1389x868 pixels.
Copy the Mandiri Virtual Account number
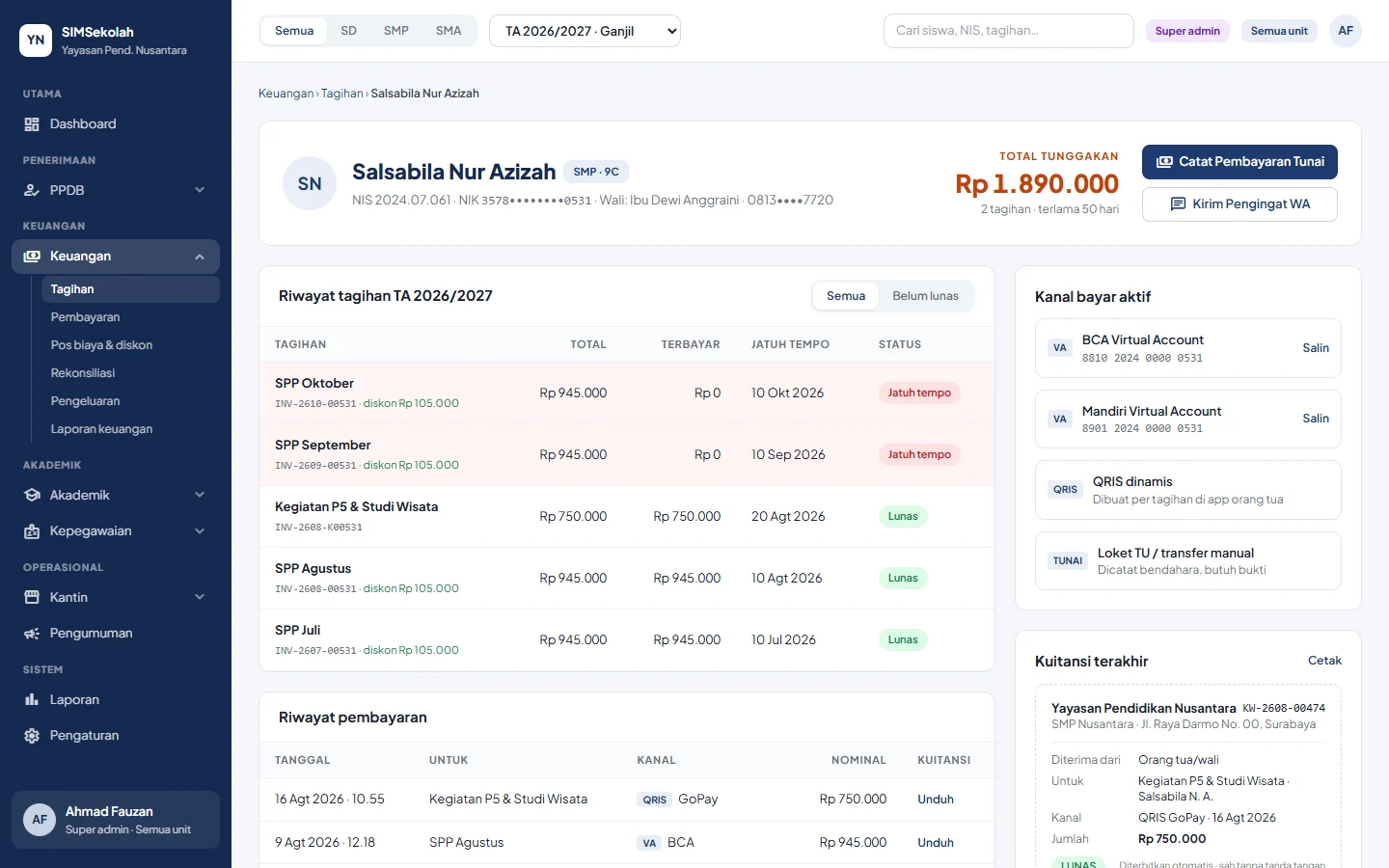point(1316,419)
